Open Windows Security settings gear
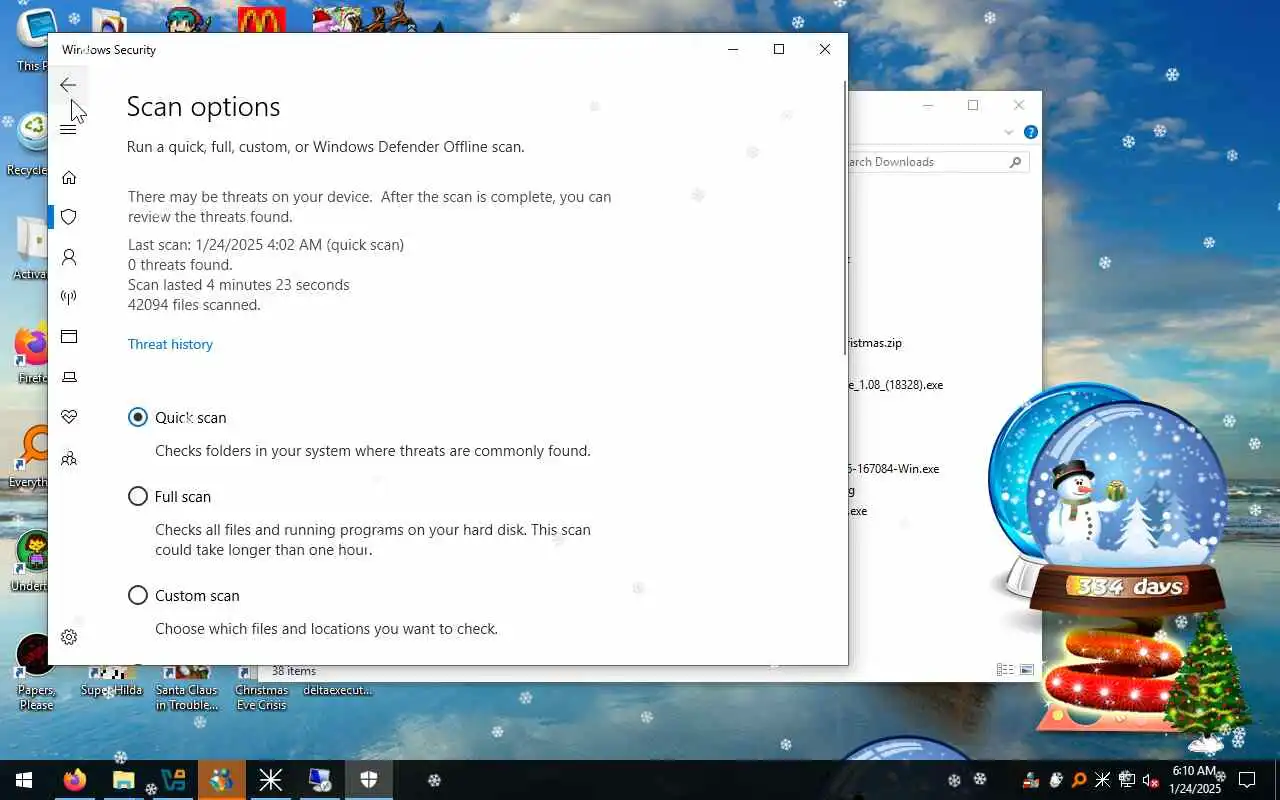Image resolution: width=1280 pixels, height=800 pixels. (69, 637)
